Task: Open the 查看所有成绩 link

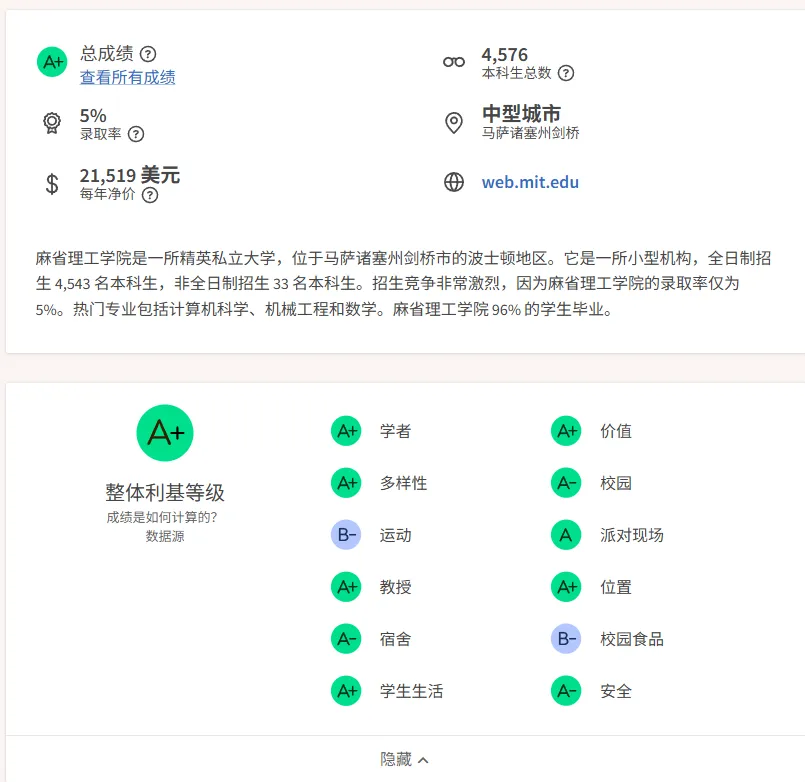Action: (127, 78)
